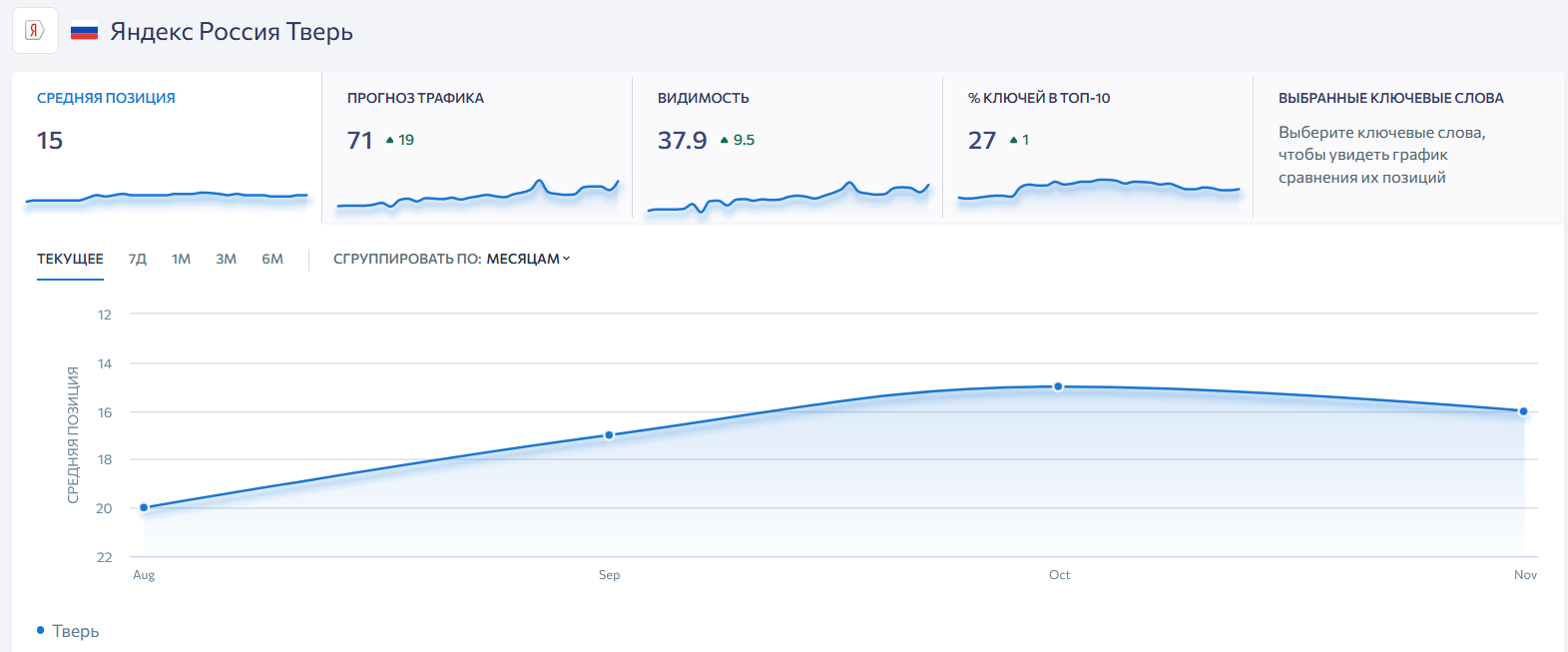Click the Видимость sparkline
This screenshot has height=652, width=1568.
click(x=787, y=198)
